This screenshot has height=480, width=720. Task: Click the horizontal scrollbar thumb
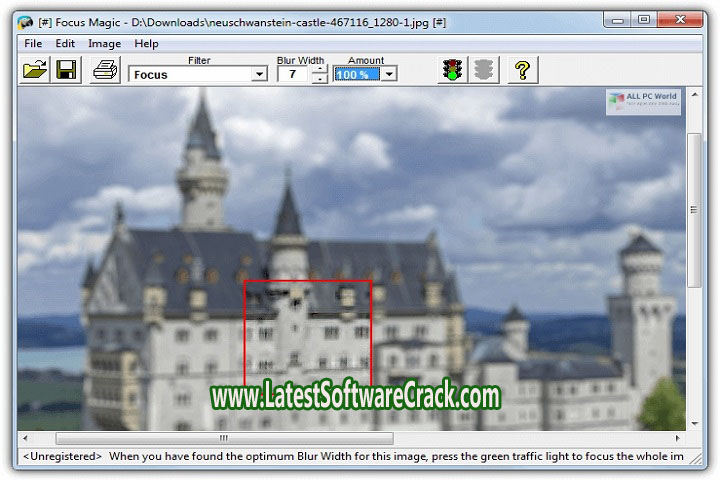coord(224,438)
